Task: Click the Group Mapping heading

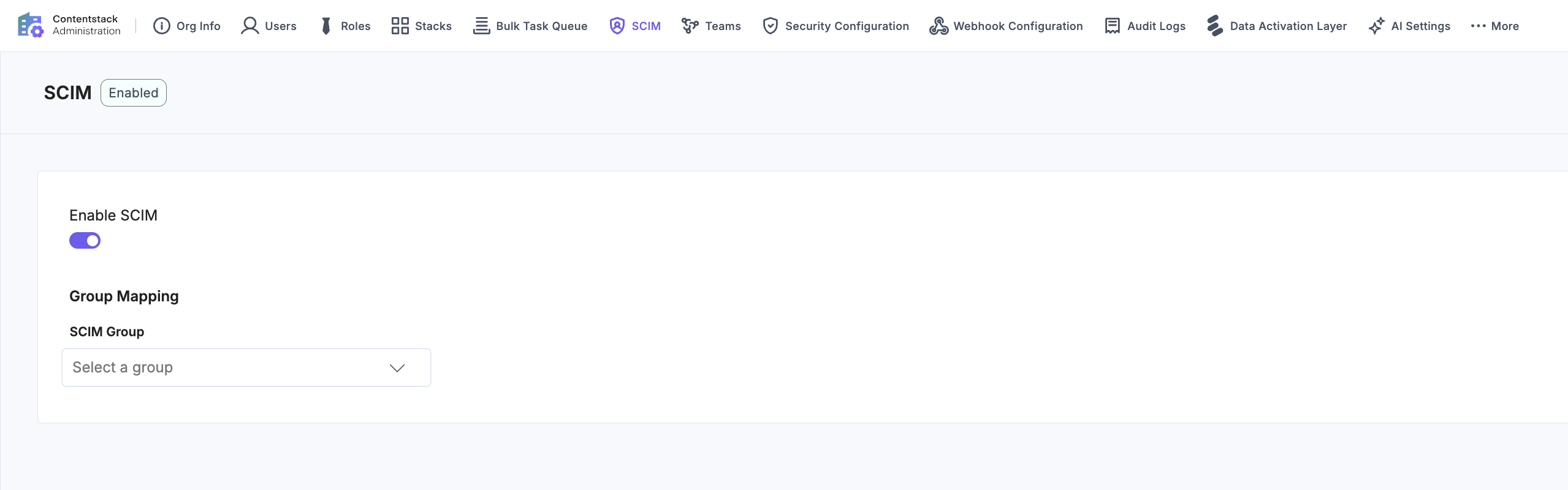Action: click(124, 296)
